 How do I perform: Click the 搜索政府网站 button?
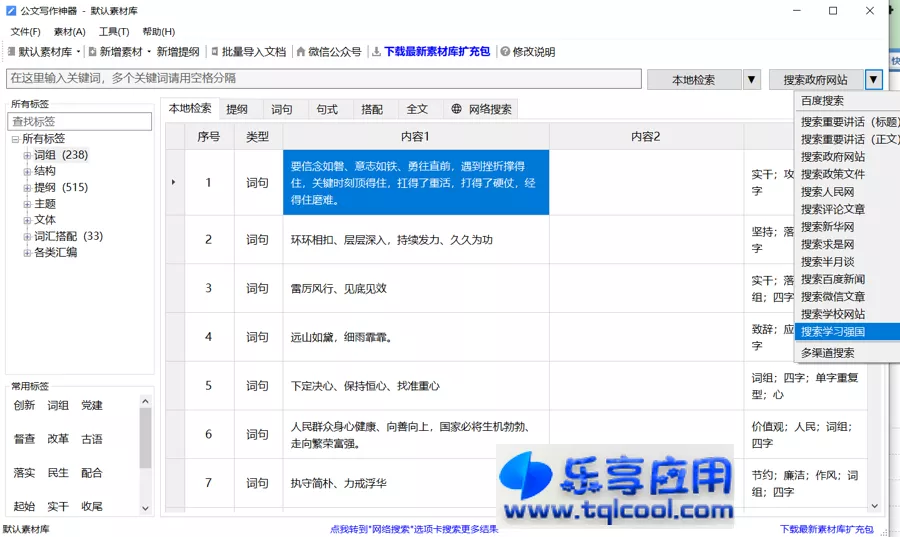point(816,80)
